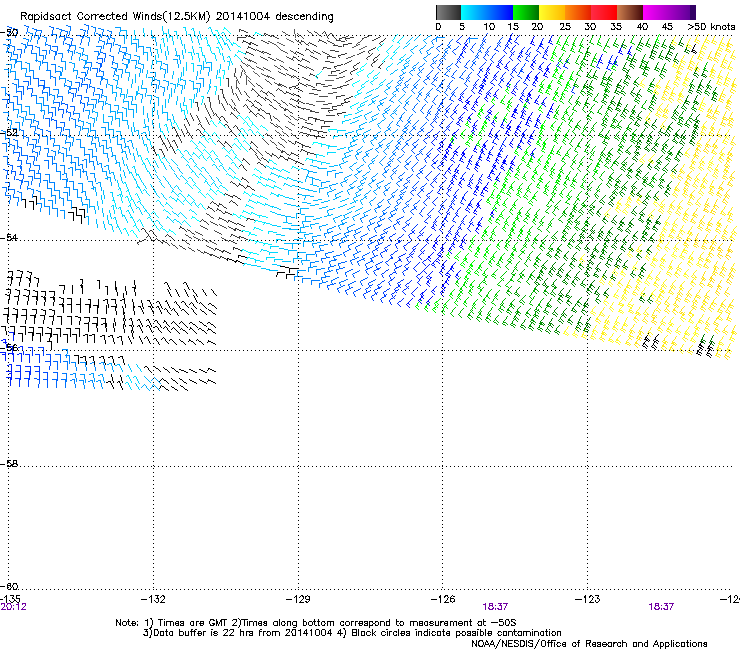This screenshot has width=740, height=650.
Task: Click the yellow 20-25 knots color swatch
Action: coord(552,12)
